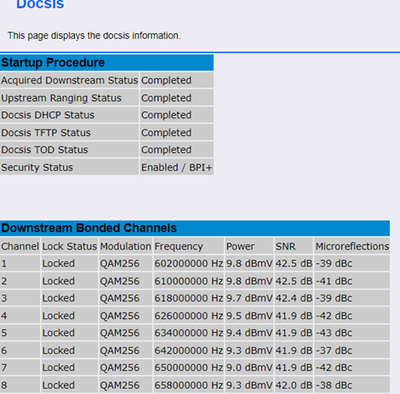The image size is (400, 394).
Task: Select the -37 dBc microreflections cell
Action: pyautogui.click(x=352, y=350)
